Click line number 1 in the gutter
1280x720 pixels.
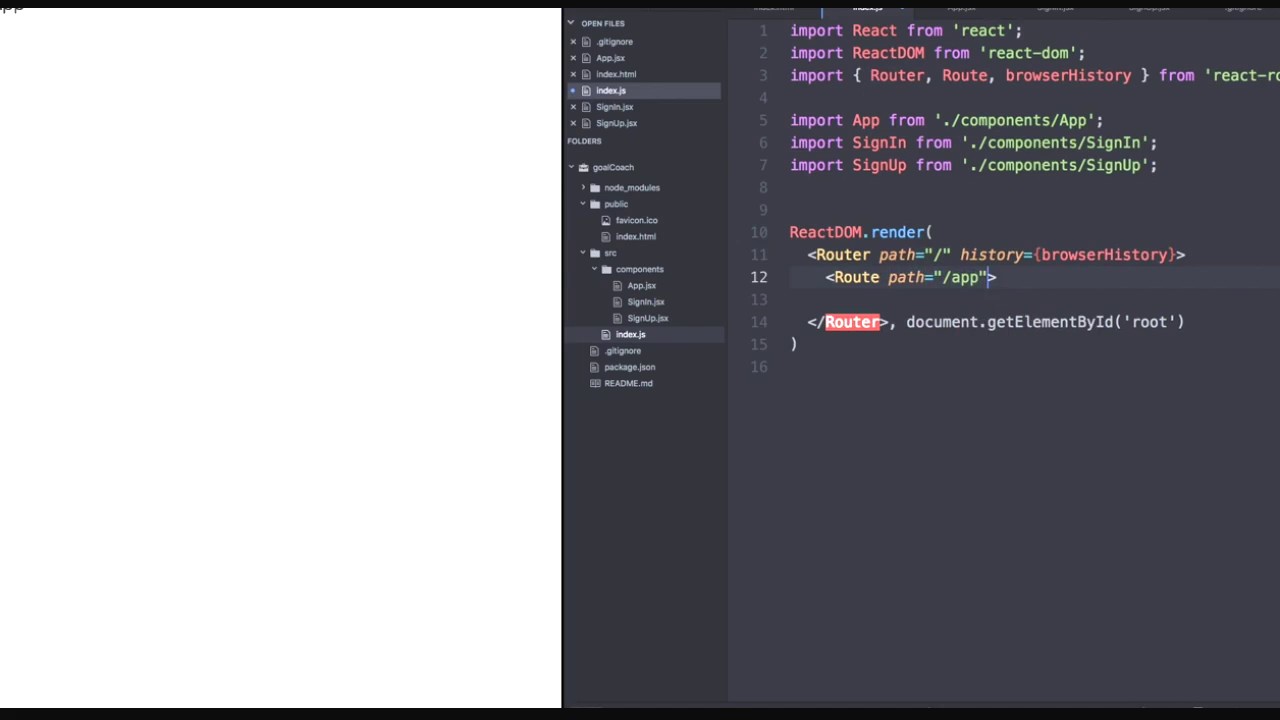pyautogui.click(x=764, y=31)
